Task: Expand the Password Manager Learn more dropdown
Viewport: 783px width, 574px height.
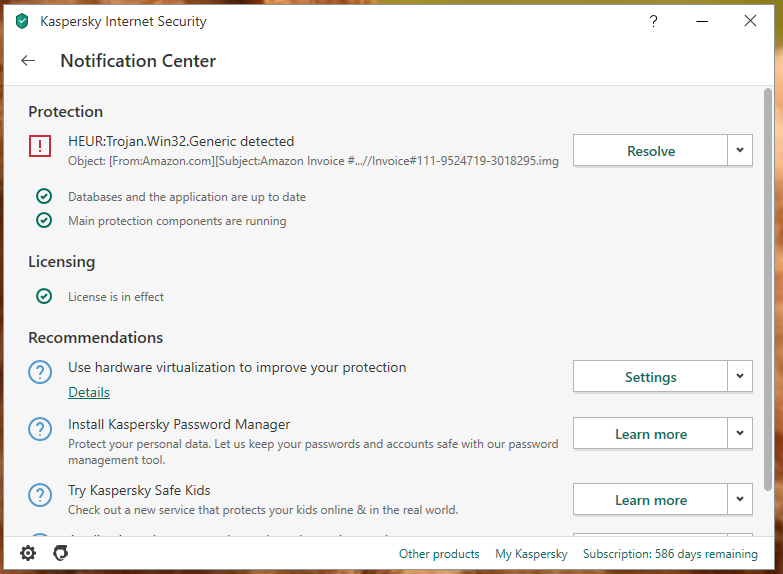Action: [x=740, y=433]
